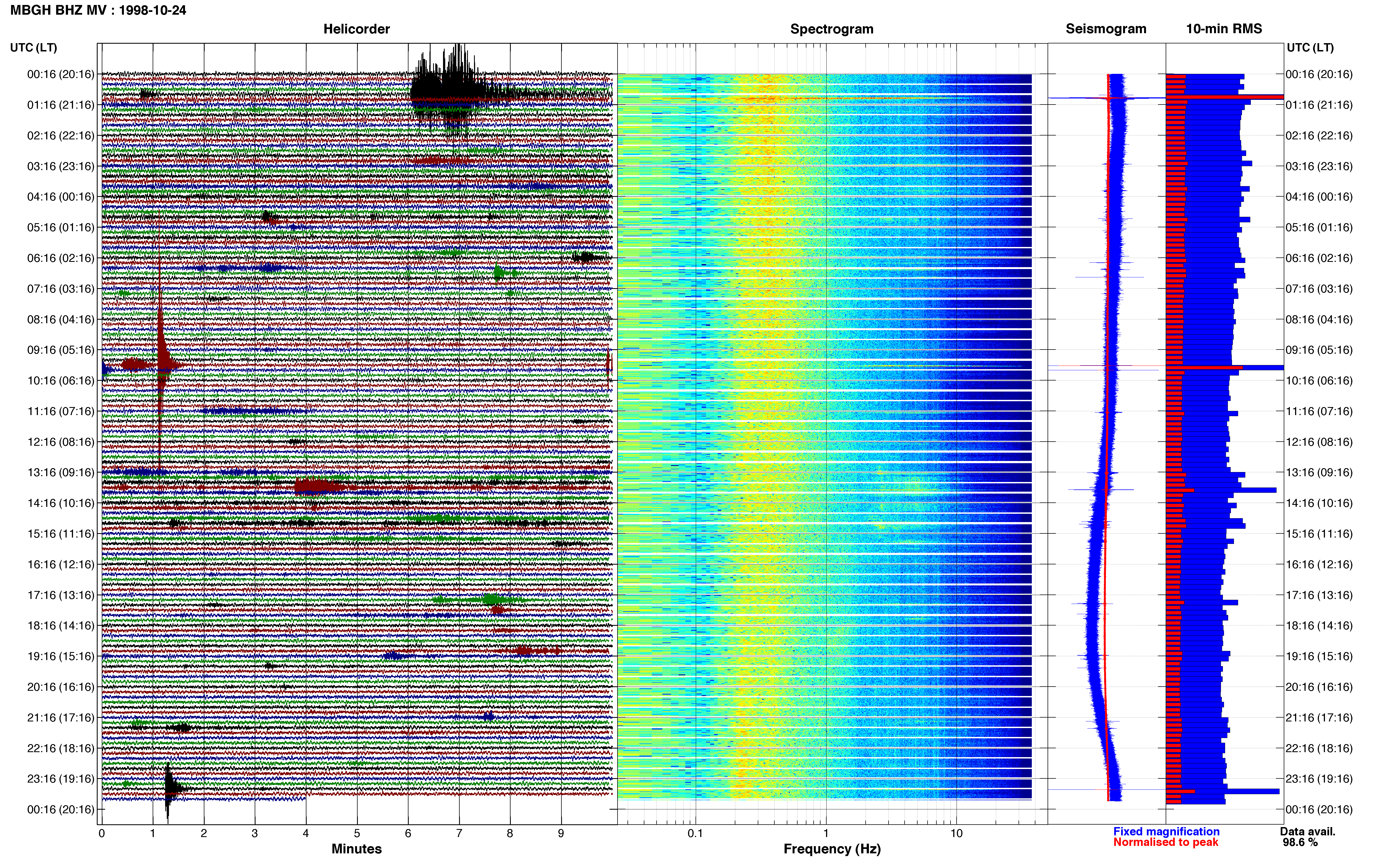The height and width of the screenshot is (868, 1388).
Task: Click the '10-min RMS' panel heading
Action: pos(1224,29)
